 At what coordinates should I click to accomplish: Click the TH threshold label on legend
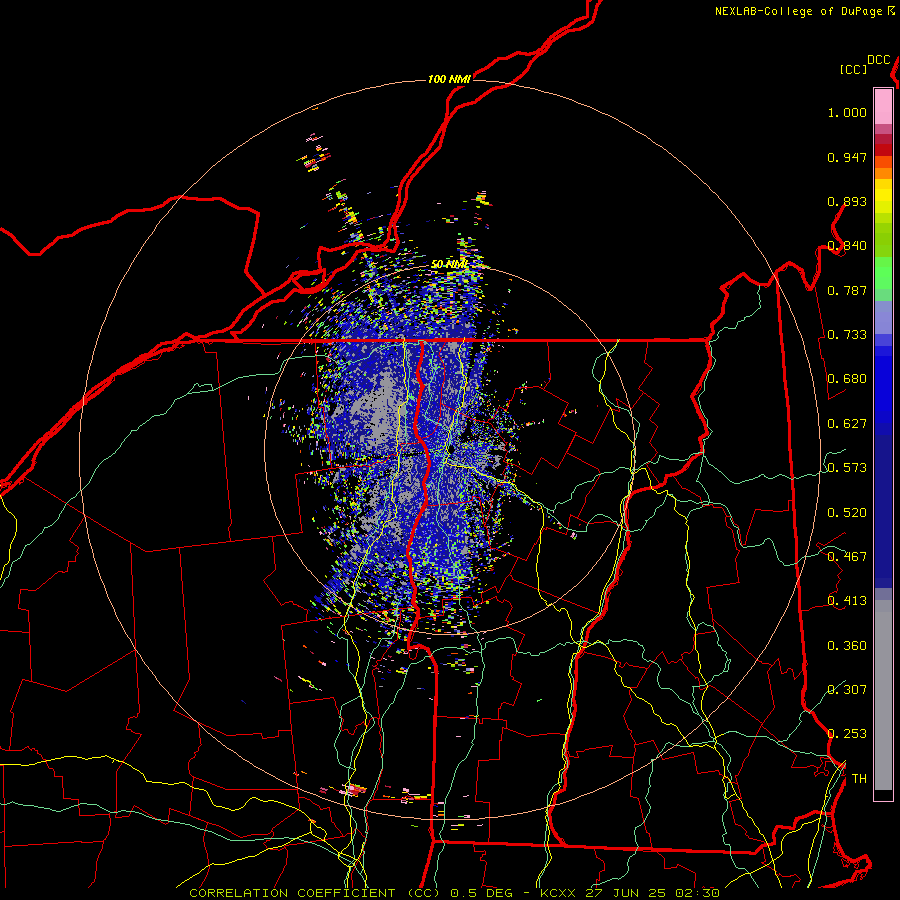tap(859, 779)
